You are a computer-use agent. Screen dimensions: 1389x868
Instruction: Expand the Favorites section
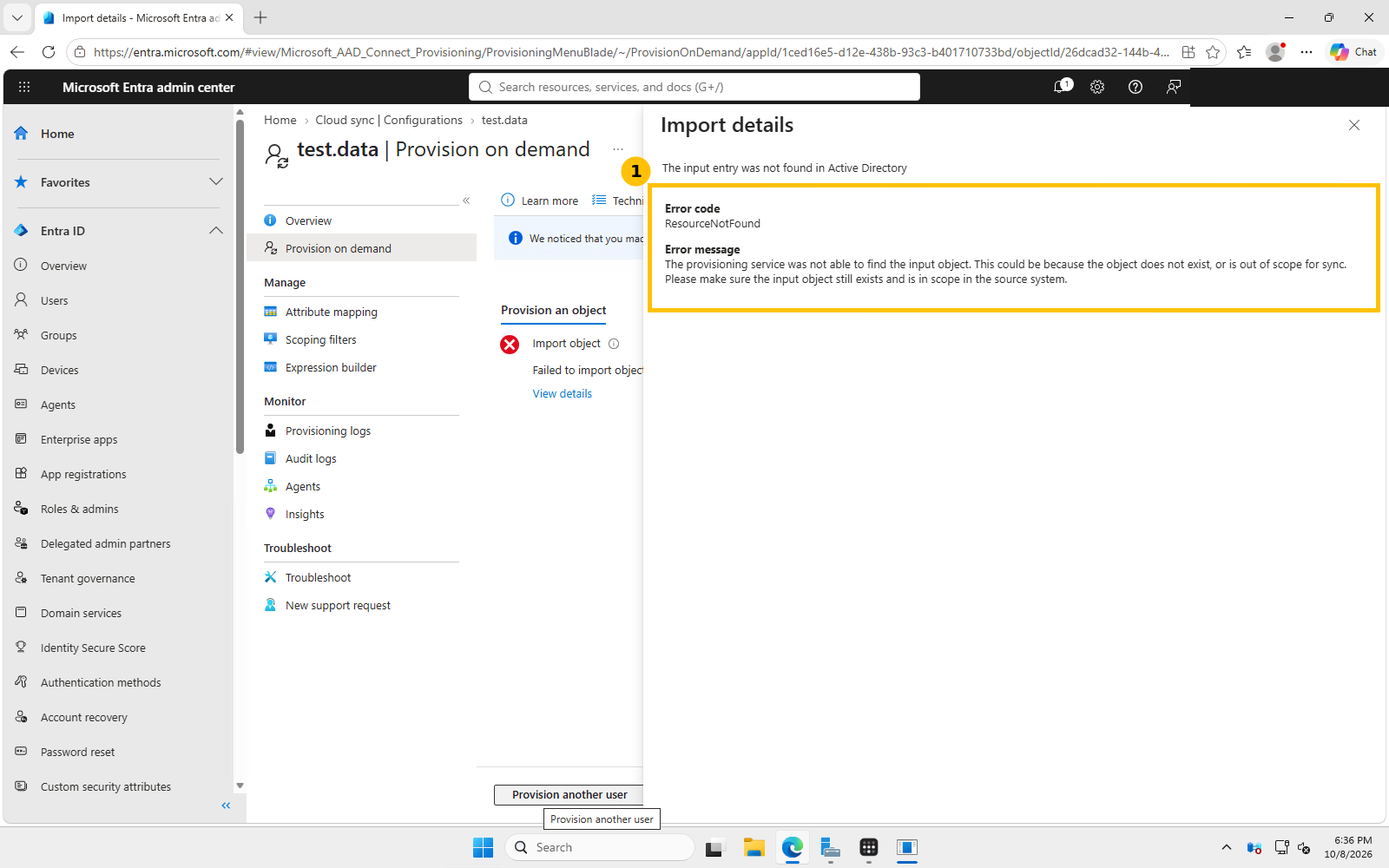tap(216, 182)
